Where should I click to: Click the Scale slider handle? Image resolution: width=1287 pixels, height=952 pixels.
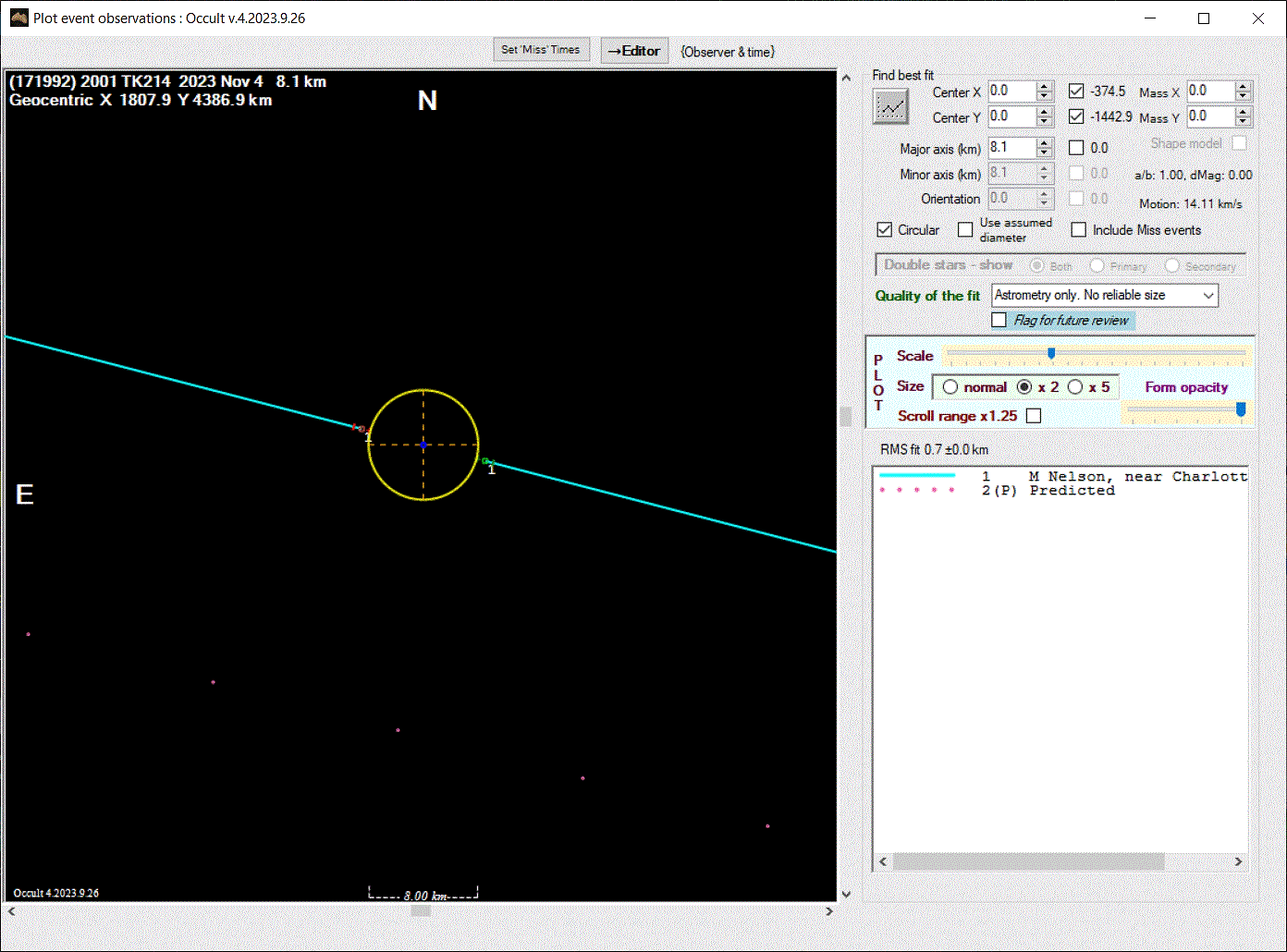tap(1051, 354)
